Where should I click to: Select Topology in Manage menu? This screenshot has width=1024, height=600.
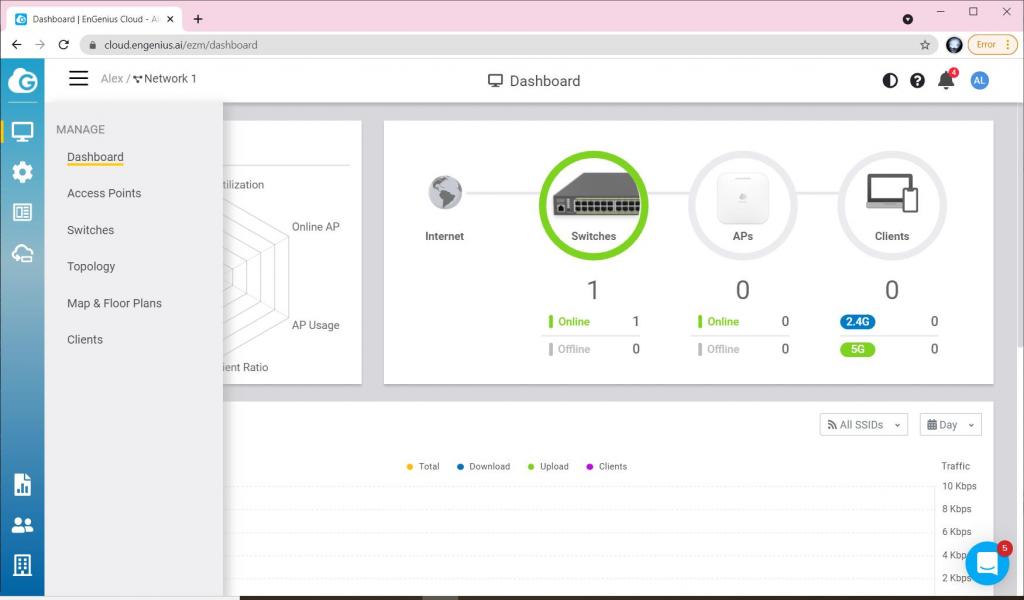pyautogui.click(x=91, y=266)
